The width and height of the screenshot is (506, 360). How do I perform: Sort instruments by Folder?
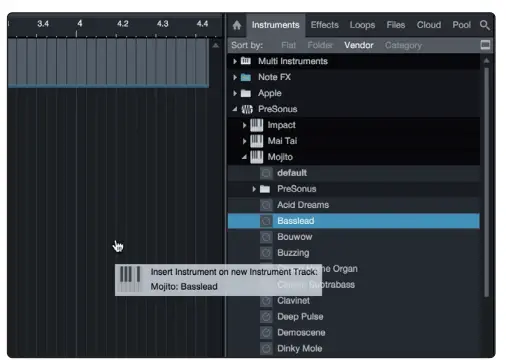point(320,45)
